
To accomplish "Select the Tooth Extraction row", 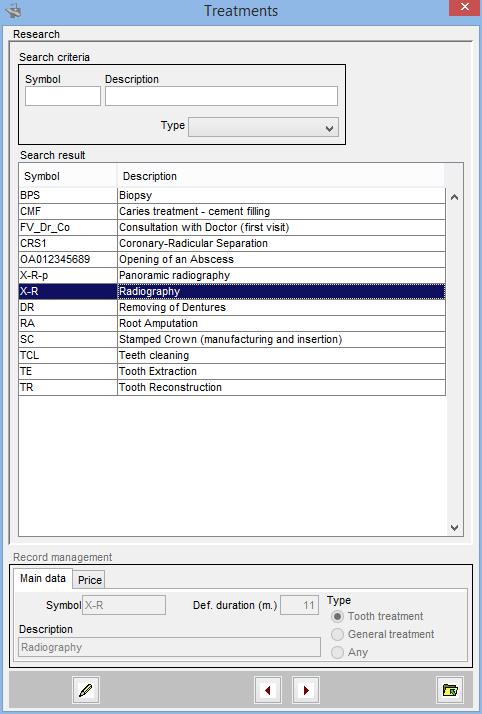I will pos(232,371).
